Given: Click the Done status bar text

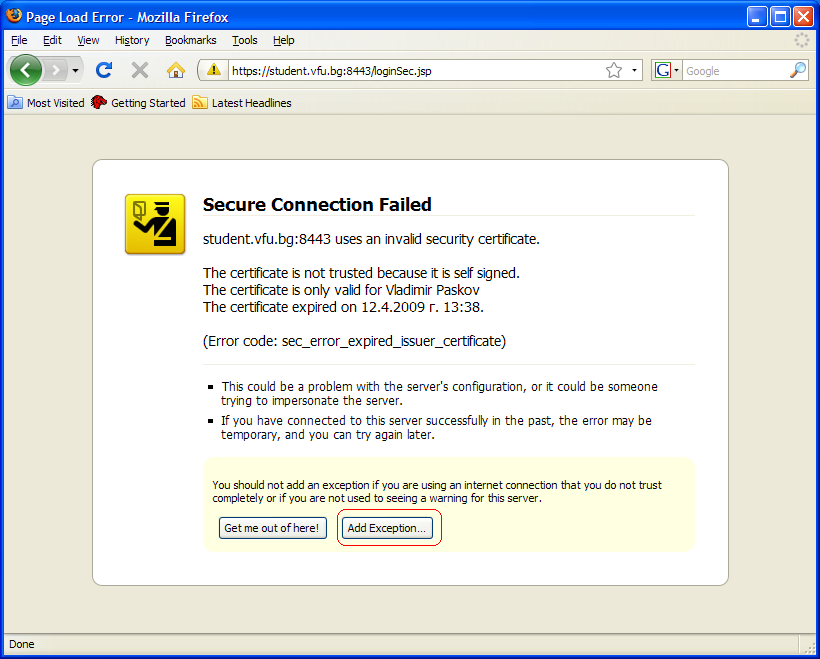Looking at the screenshot, I should [22, 644].
